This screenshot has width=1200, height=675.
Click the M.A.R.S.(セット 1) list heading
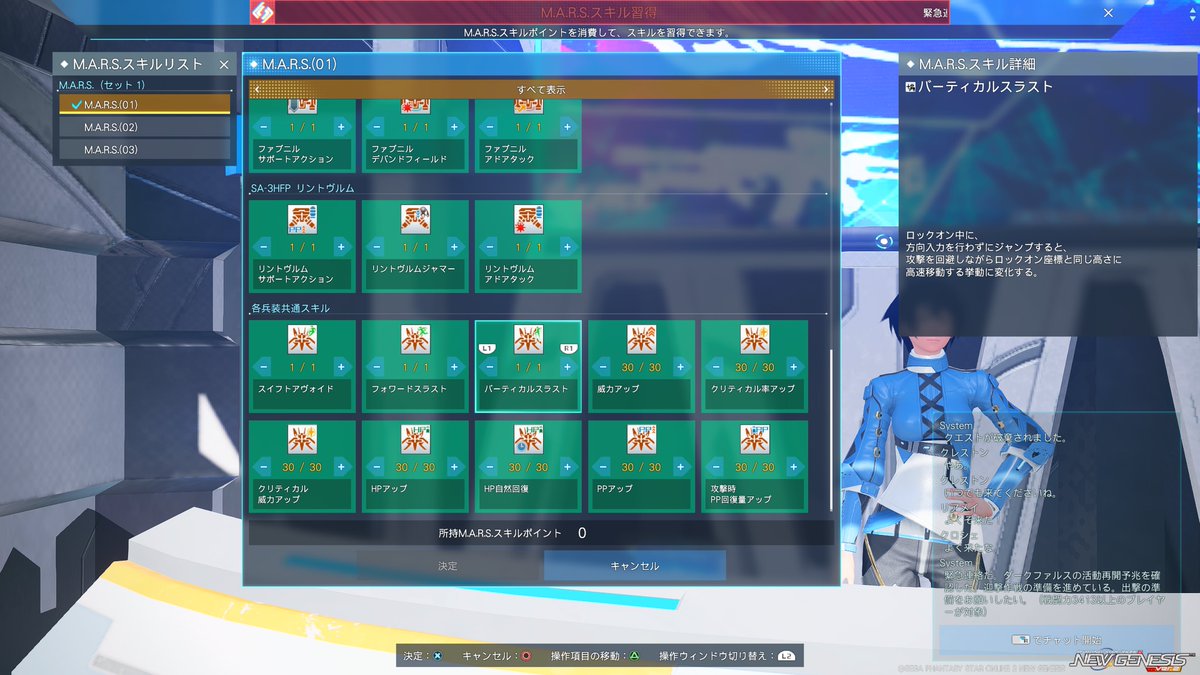(102, 84)
